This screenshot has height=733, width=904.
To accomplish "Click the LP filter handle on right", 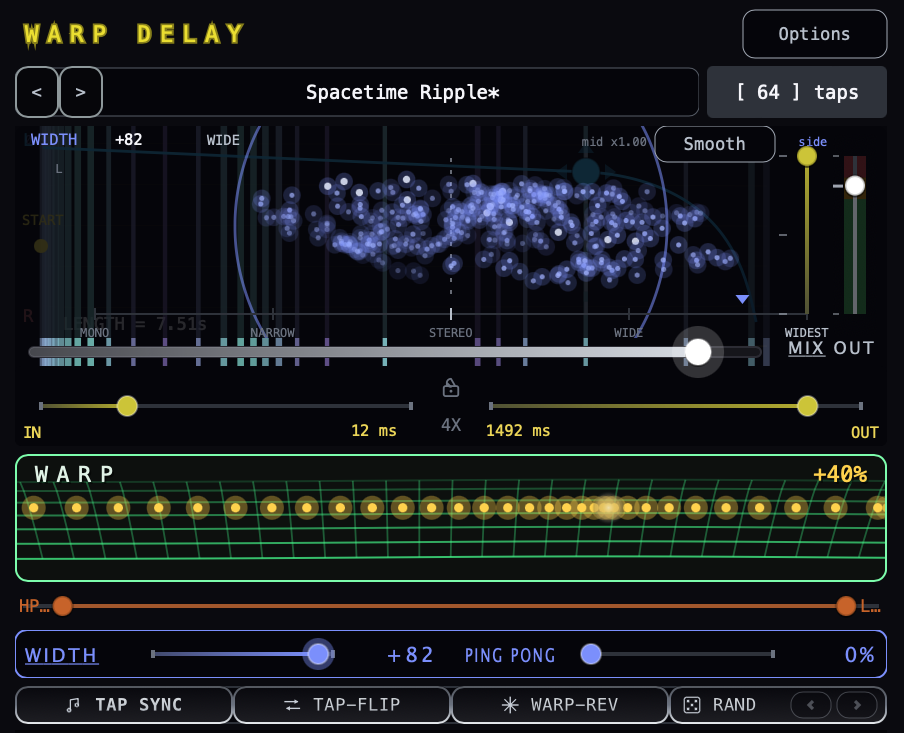I will click(x=846, y=606).
